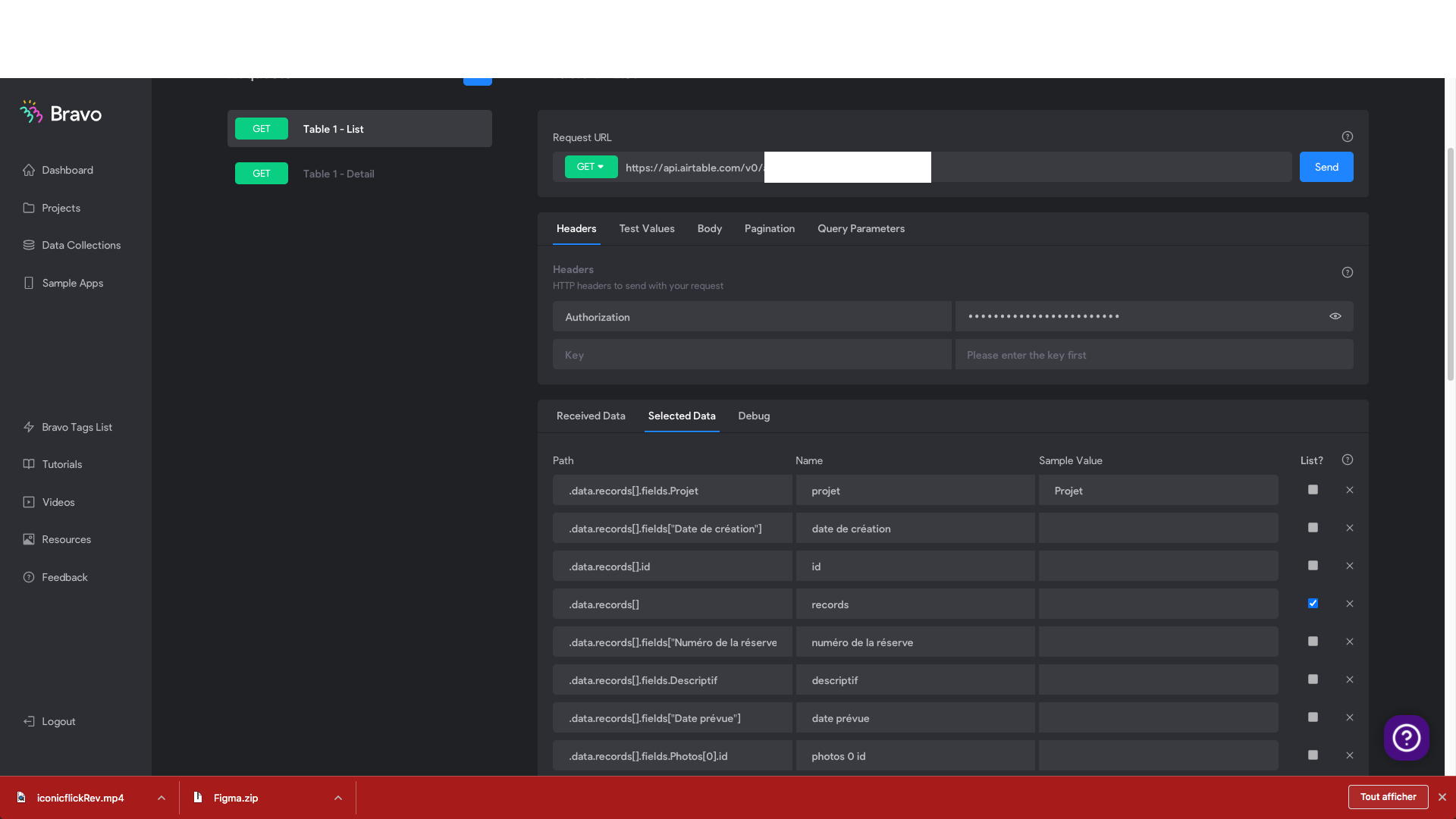
Task: Click the Bravo logo
Action: (x=61, y=113)
